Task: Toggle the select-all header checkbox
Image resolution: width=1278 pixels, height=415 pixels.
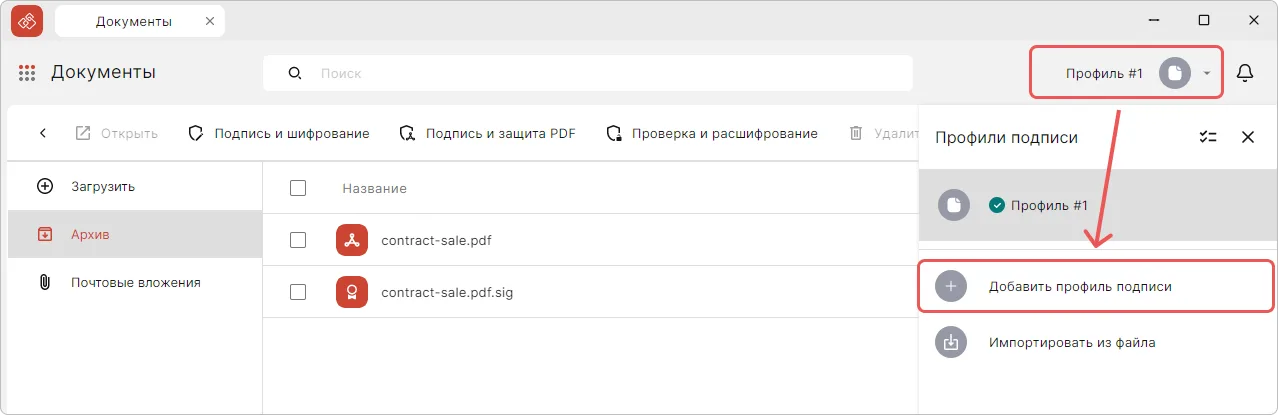Action: point(297,188)
